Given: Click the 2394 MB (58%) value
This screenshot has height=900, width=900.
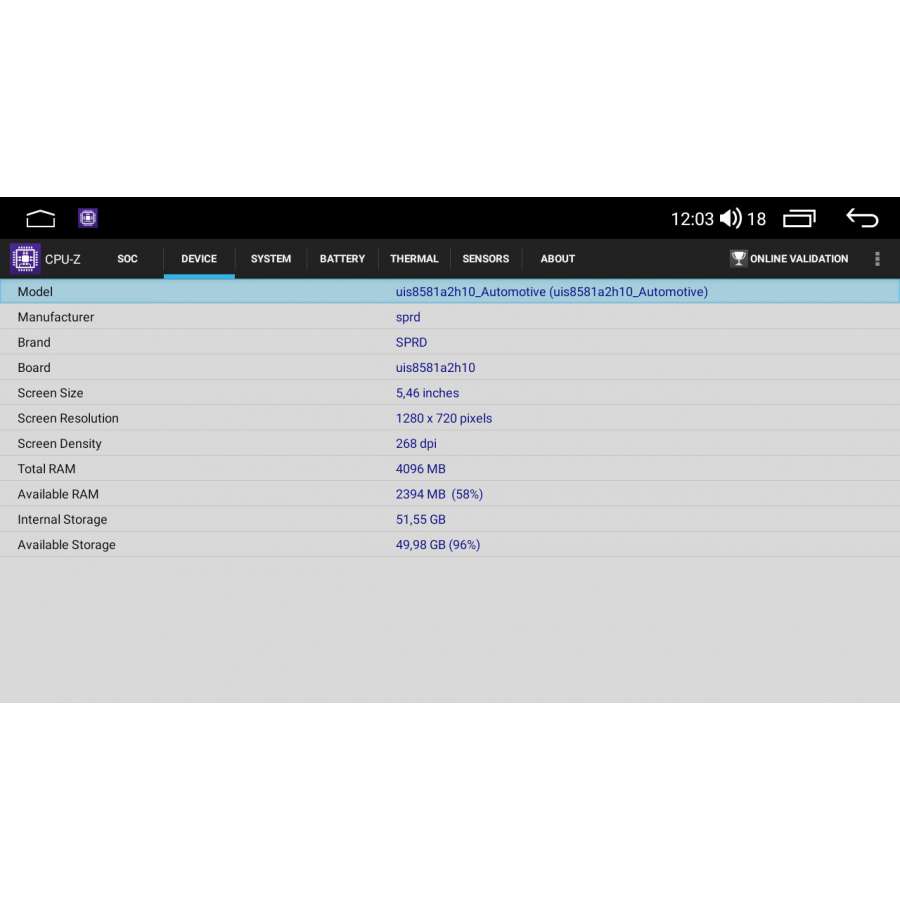Looking at the screenshot, I should [440, 494].
